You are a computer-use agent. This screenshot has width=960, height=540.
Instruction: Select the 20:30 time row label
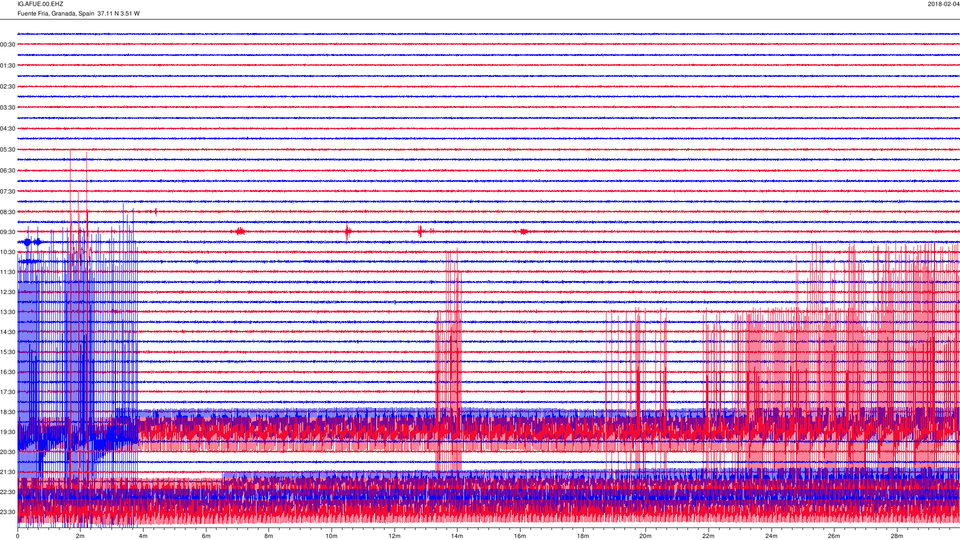tap(8, 452)
